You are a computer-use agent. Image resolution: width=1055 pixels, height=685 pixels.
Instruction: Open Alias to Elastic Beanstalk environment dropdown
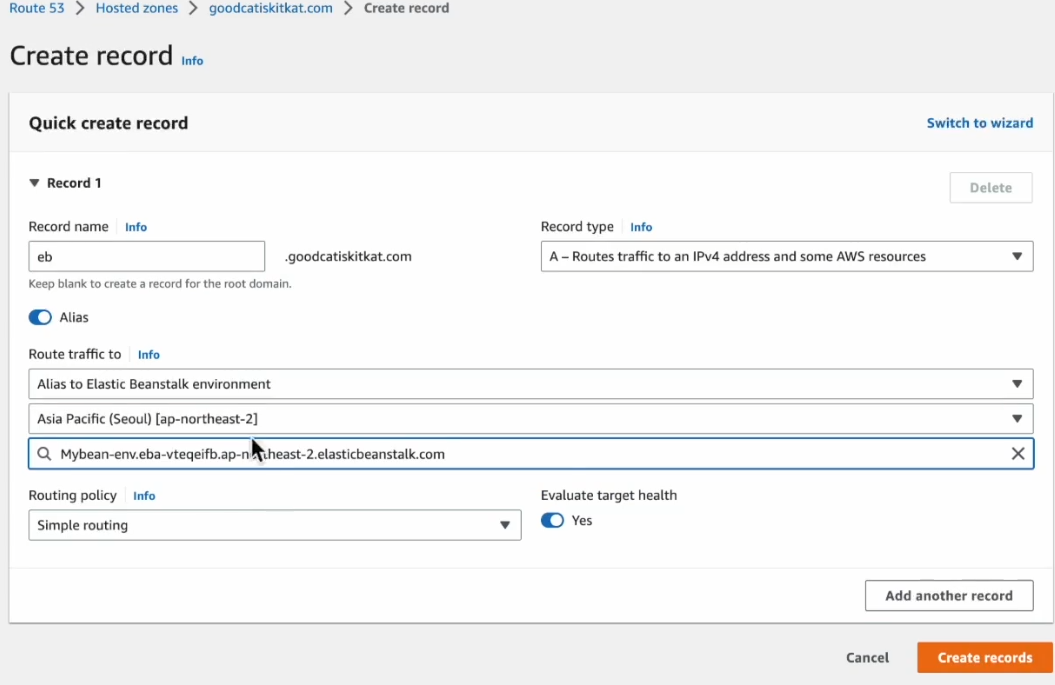tap(531, 384)
